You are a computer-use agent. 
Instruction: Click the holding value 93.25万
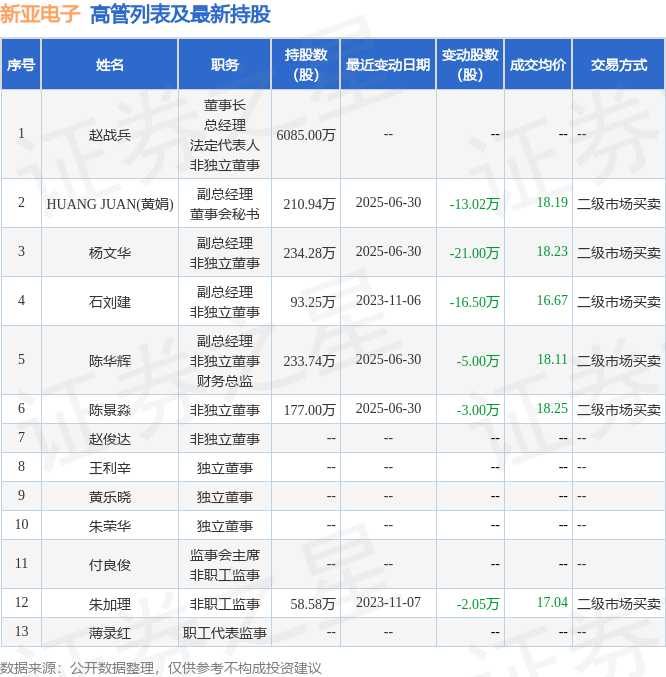point(312,302)
